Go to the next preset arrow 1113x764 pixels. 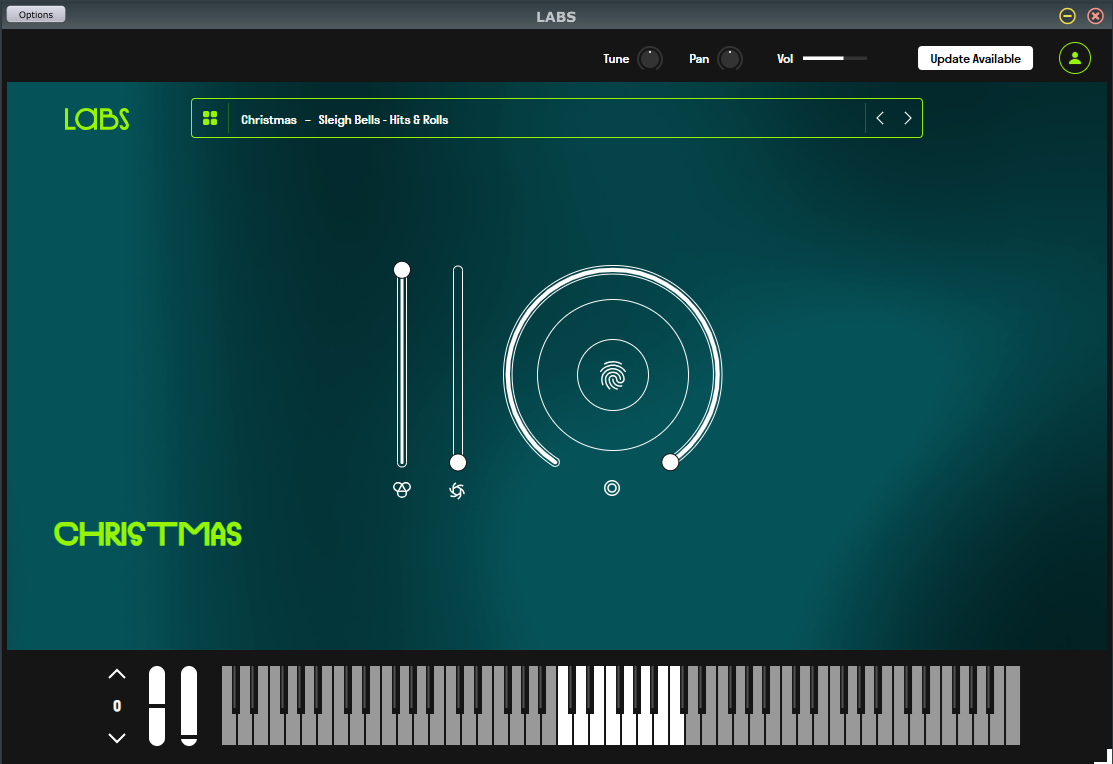click(x=907, y=118)
